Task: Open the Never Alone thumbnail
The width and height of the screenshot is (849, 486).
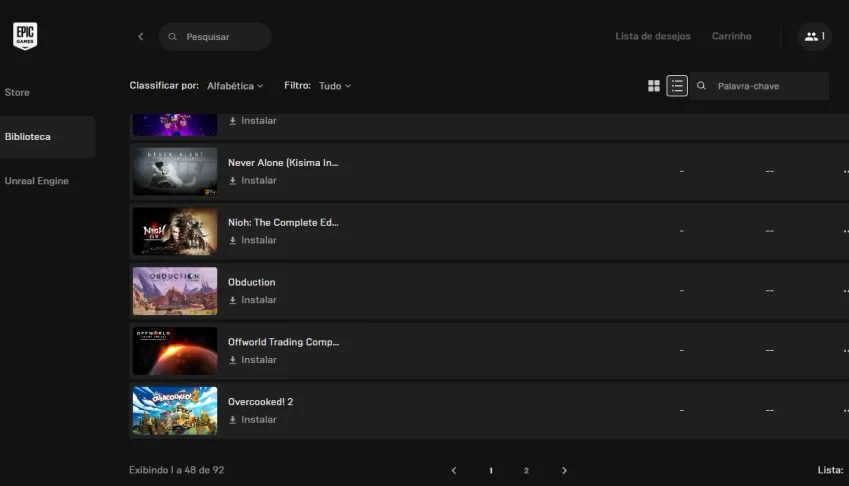Action: point(175,172)
